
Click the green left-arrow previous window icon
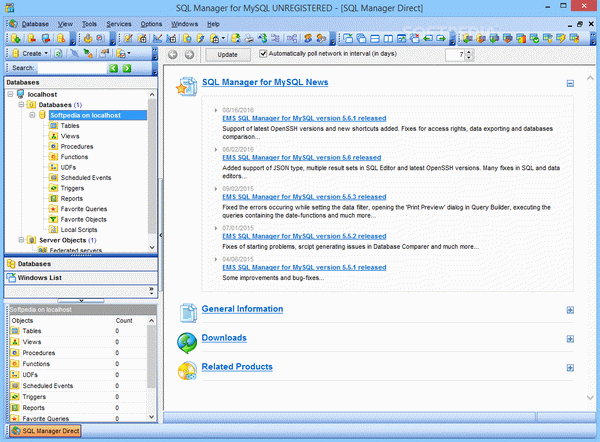coord(428,38)
